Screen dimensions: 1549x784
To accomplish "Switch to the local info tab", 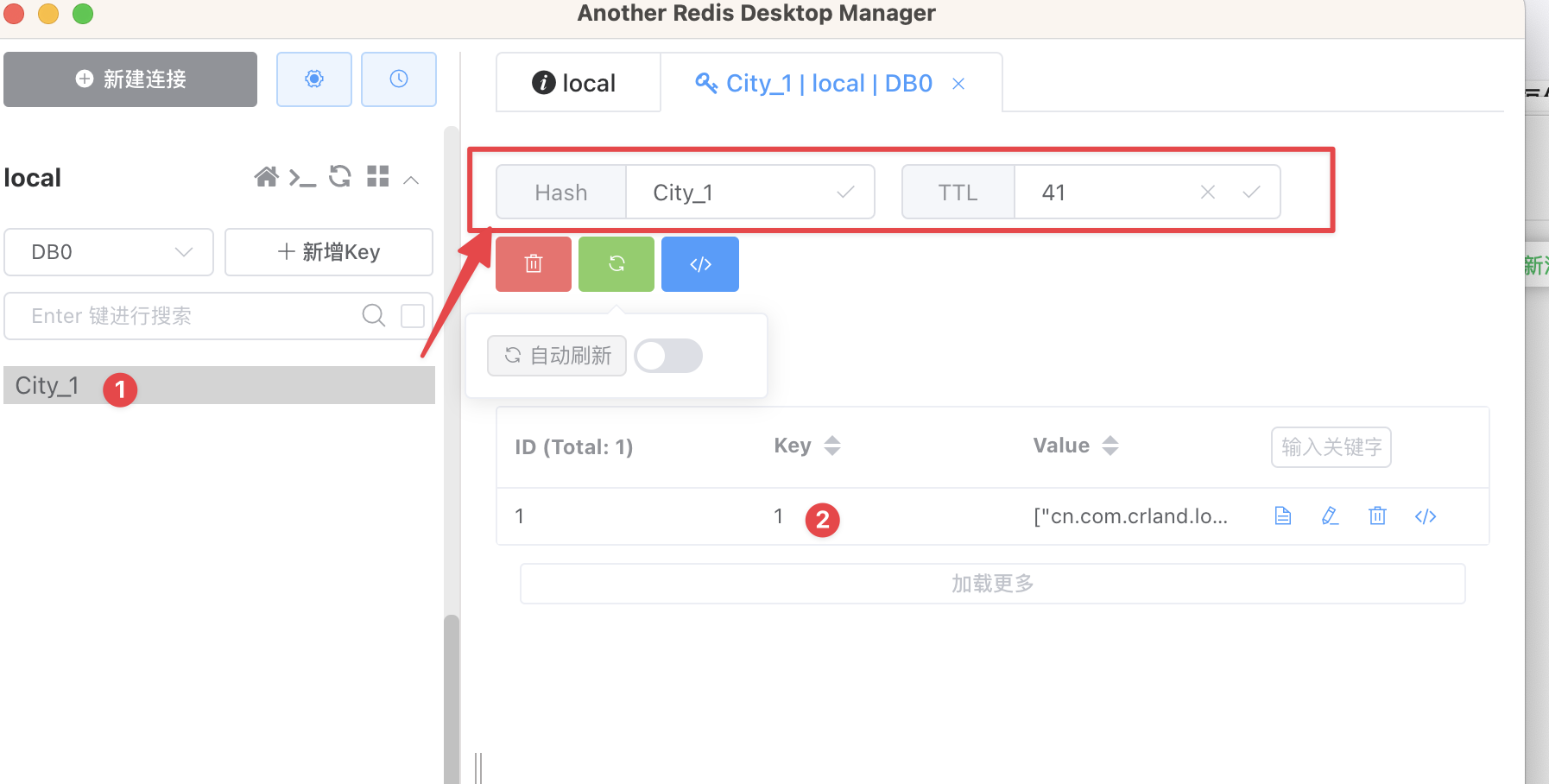I will [x=579, y=83].
